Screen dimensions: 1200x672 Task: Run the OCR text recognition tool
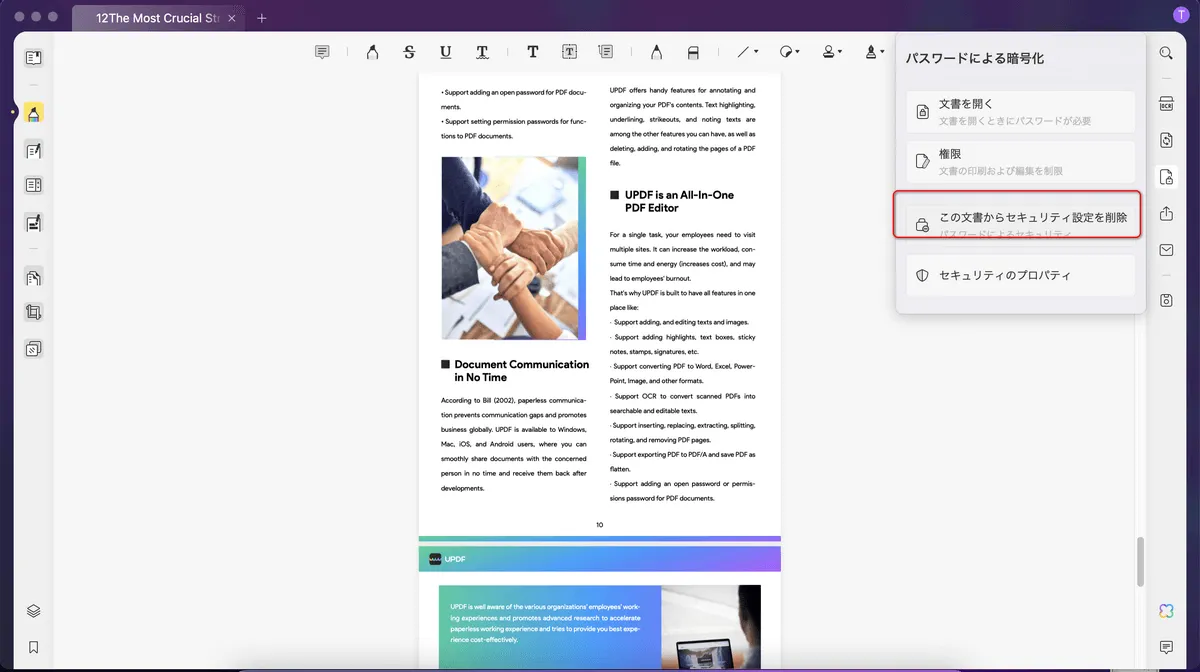click(1166, 104)
